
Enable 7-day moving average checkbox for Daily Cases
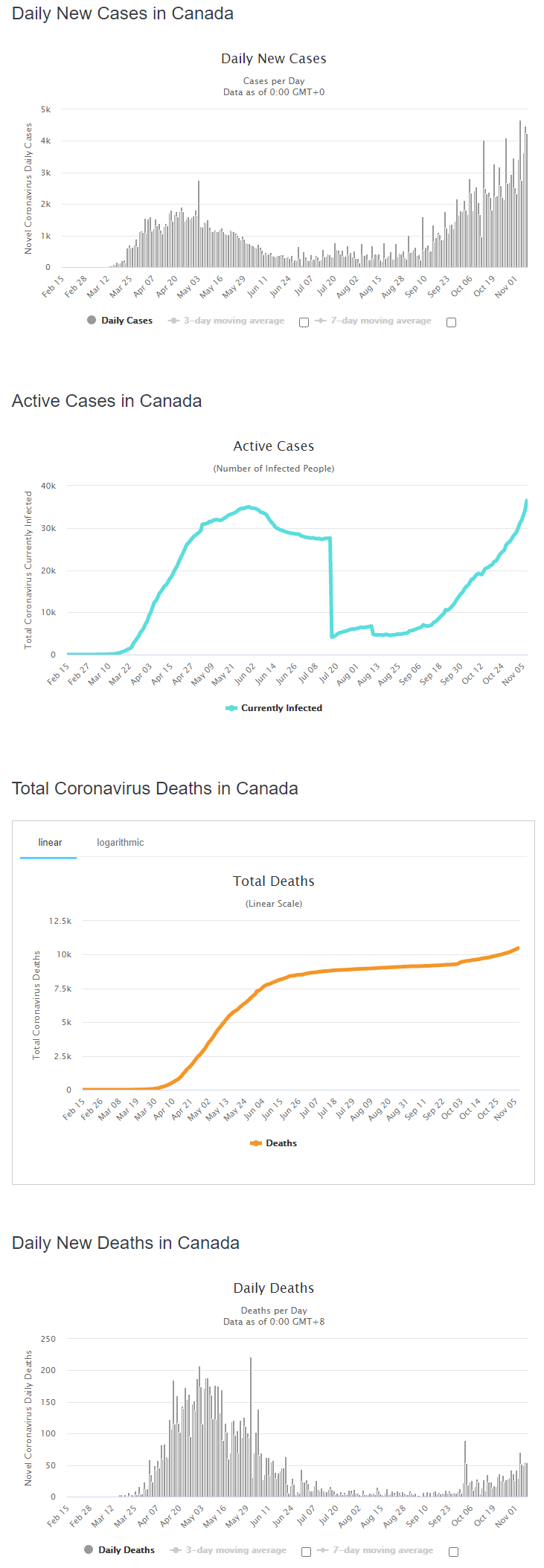click(451, 322)
